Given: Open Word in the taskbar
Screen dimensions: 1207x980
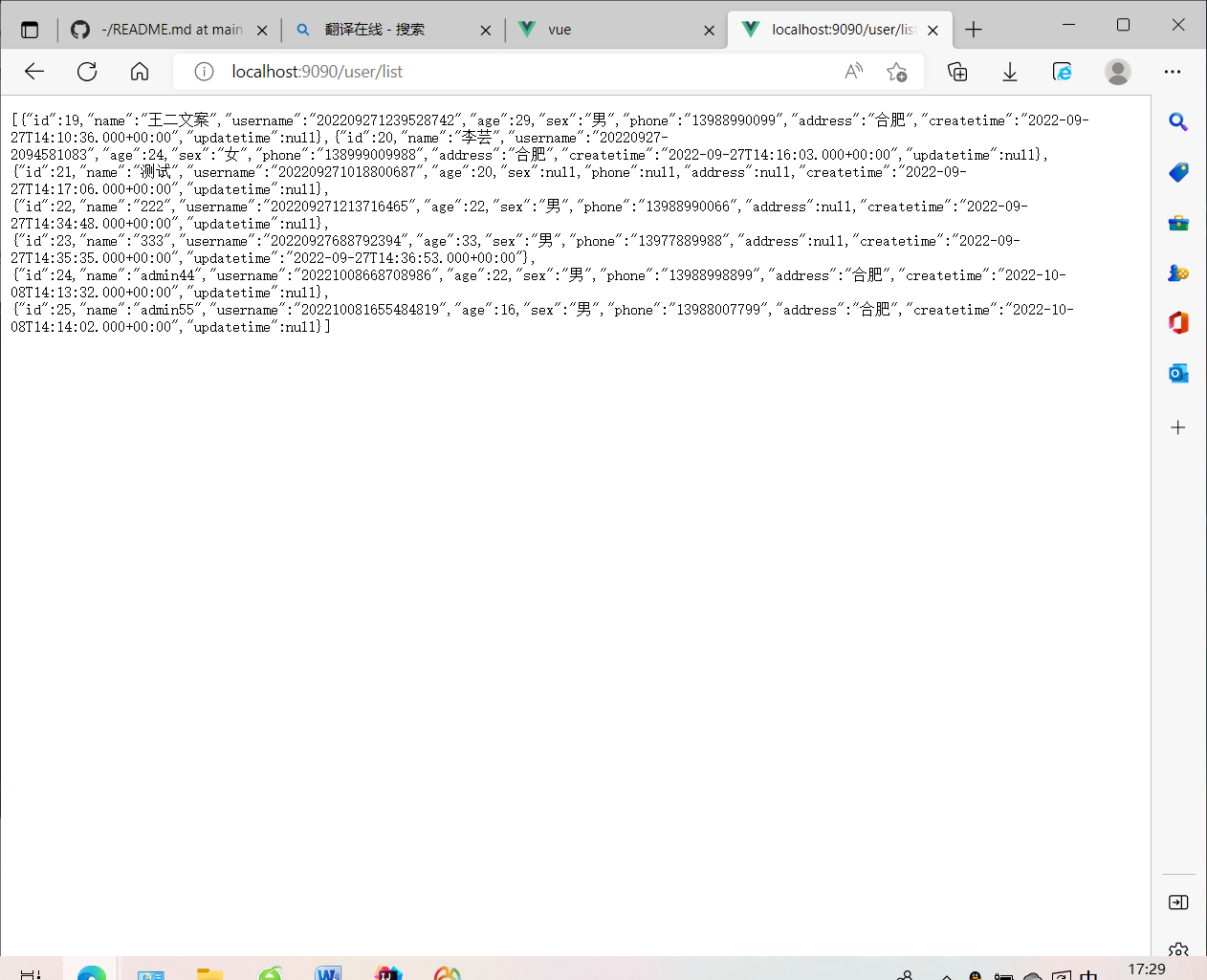Looking at the screenshot, I should 328,972.
